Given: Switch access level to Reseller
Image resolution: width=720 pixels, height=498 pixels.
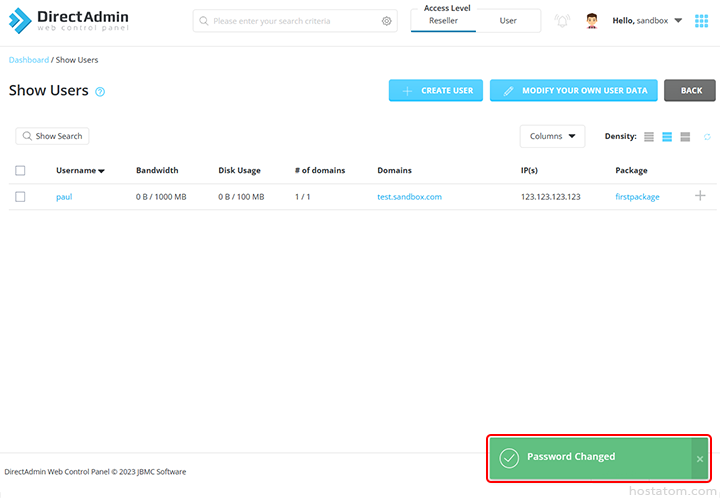Looking at the screenshot, I should (x=443, y=21).
